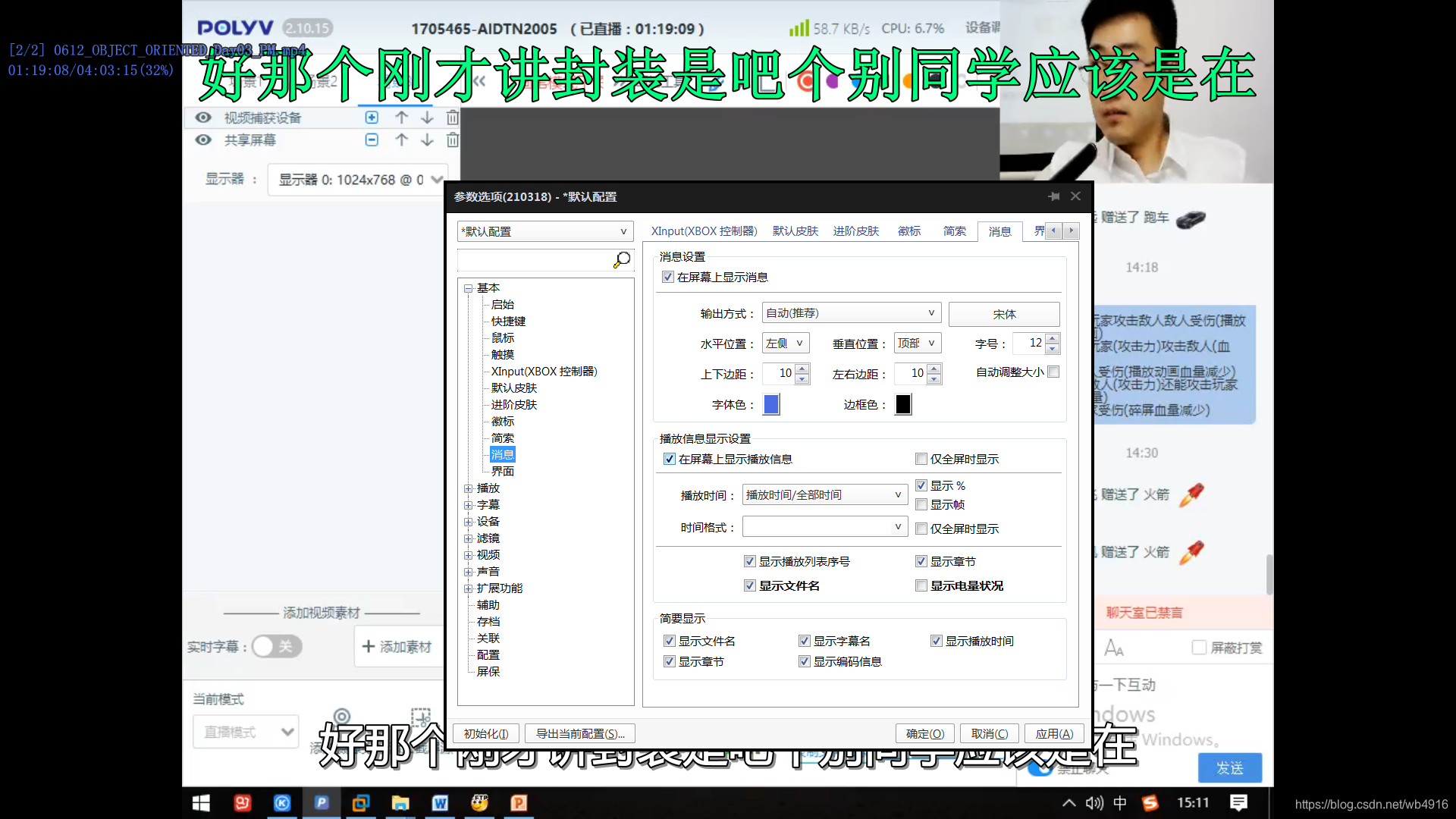The height and width of the screenshot is (819, 1456).
Task: Click trash icon on 共享屏幕 row
Action: click(453, 140)
